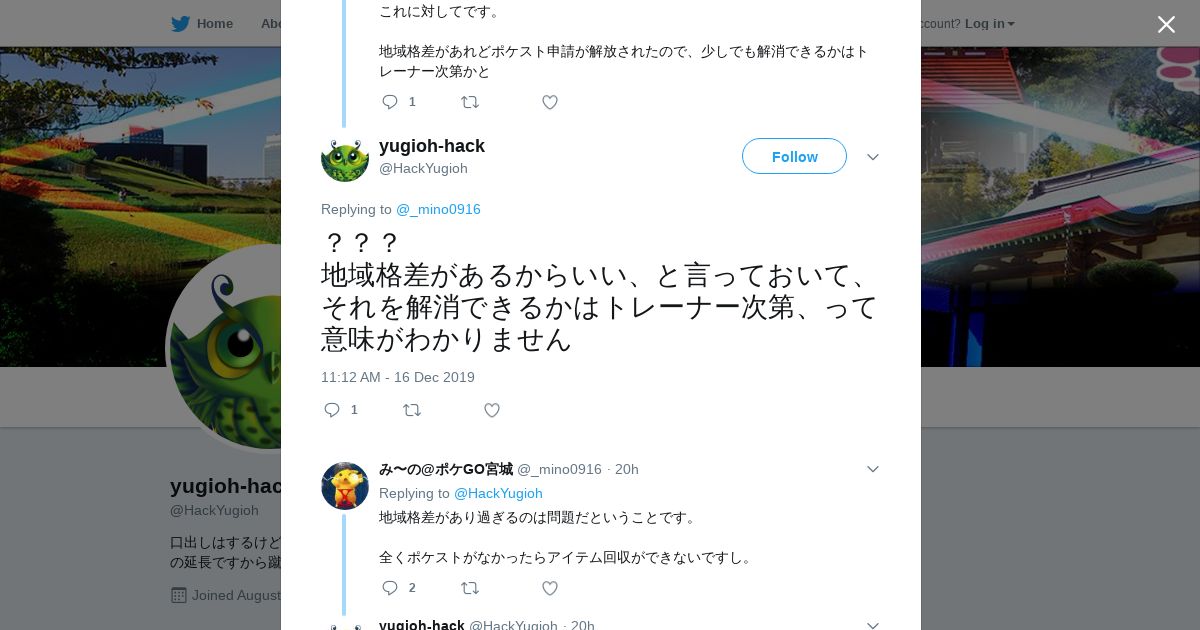Go to the Home tab
Image resolution: width=1200 pixels, height=630 pixels.
(x=202, y=23)
